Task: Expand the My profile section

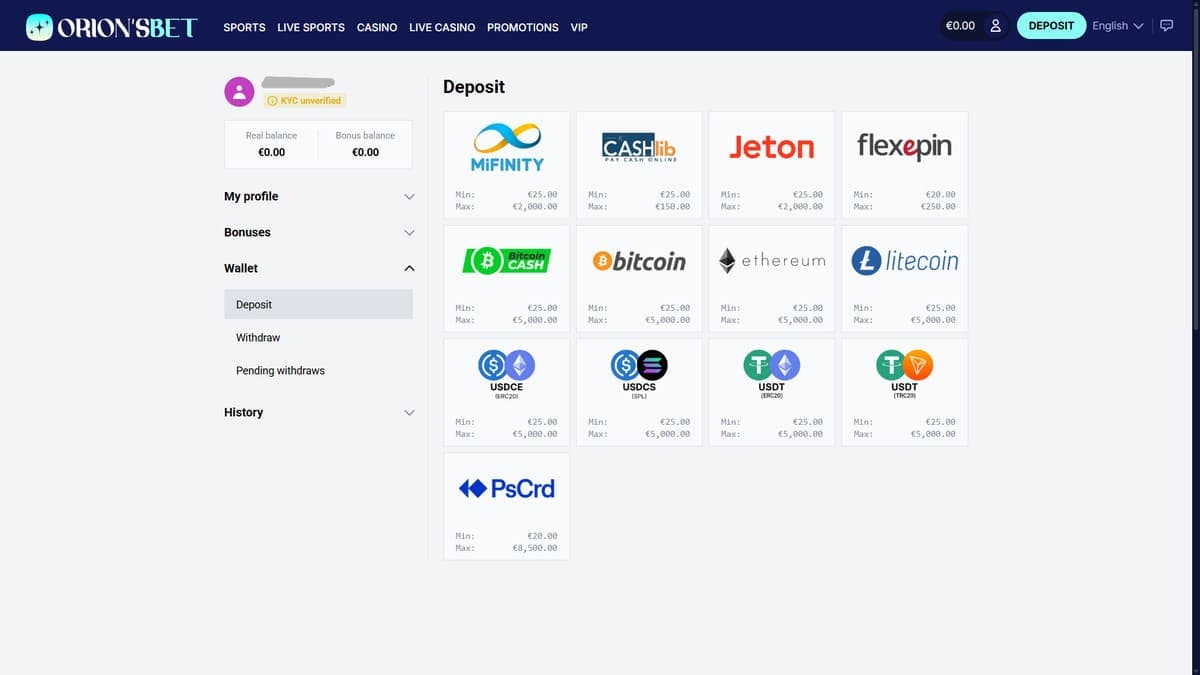Action: [x=318, y=196]
